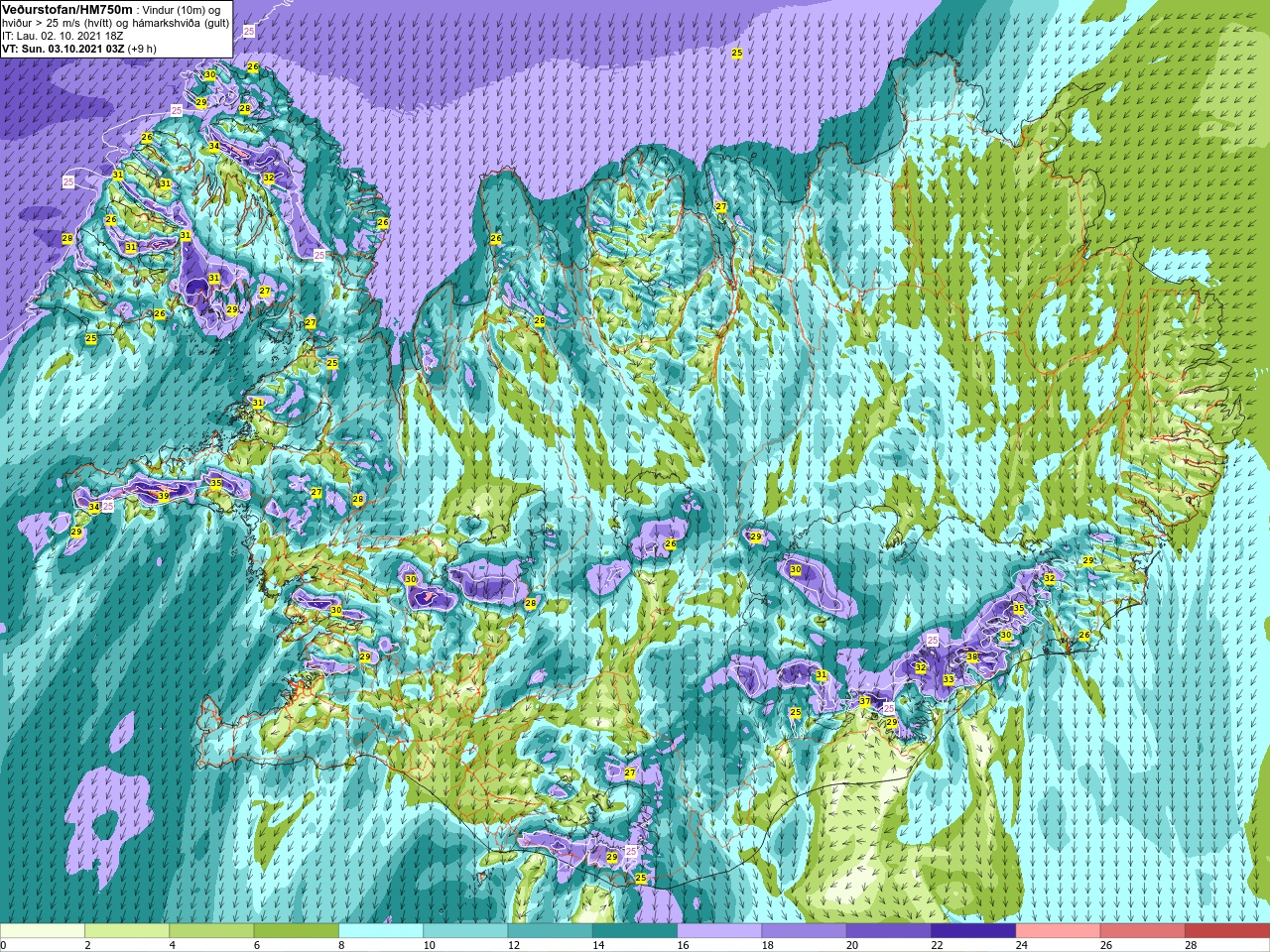This screenshot has height=952, width=1270.
Task: Click the legend tick label '16'
Action: [685, 945]
